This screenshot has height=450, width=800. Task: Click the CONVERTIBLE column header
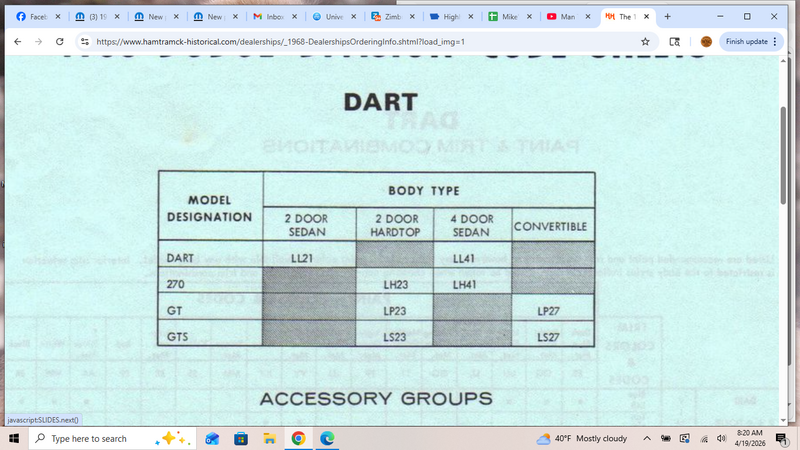tap(550, 227)
